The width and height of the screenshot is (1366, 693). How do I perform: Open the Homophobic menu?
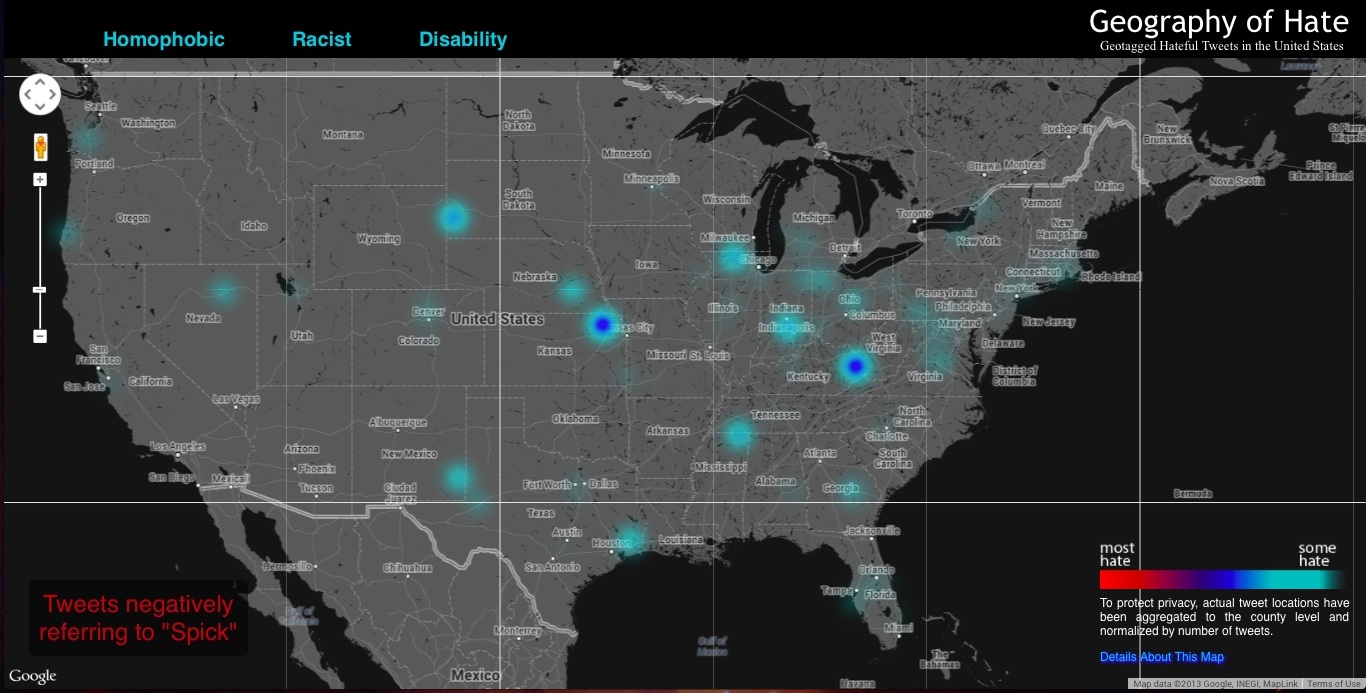coord(164,40)
